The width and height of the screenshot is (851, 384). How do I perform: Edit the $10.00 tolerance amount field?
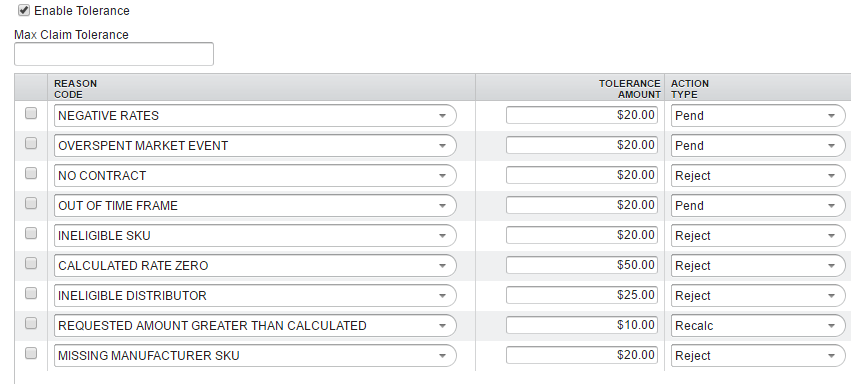582,325
